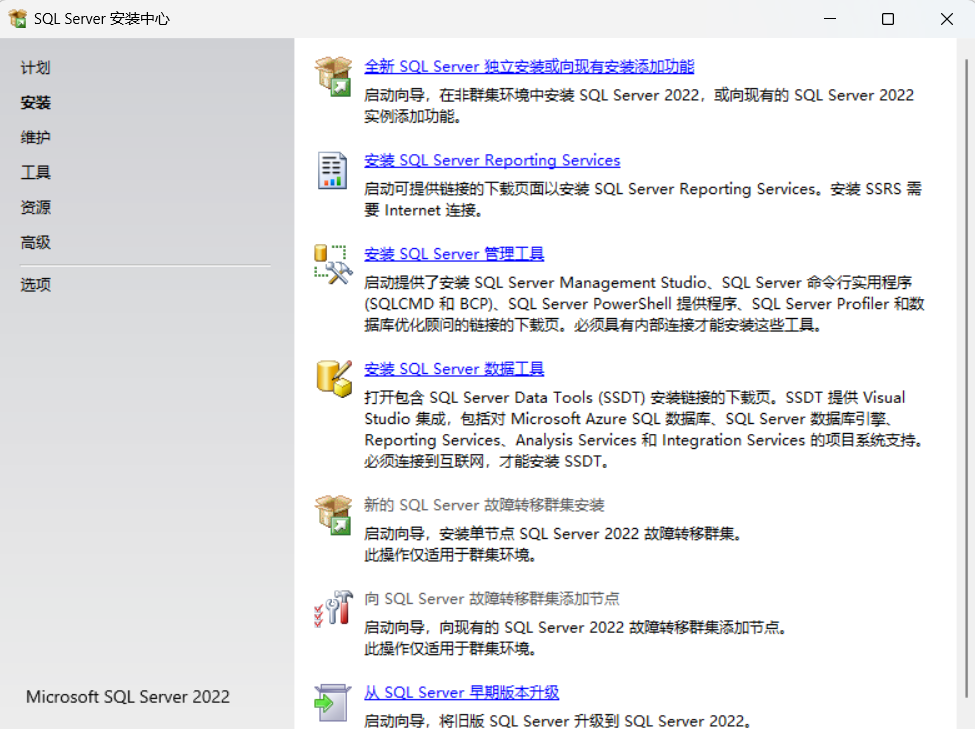Click the window title SQL Server 安装中心
Screen dimensions: 975x729
point(101,19)
